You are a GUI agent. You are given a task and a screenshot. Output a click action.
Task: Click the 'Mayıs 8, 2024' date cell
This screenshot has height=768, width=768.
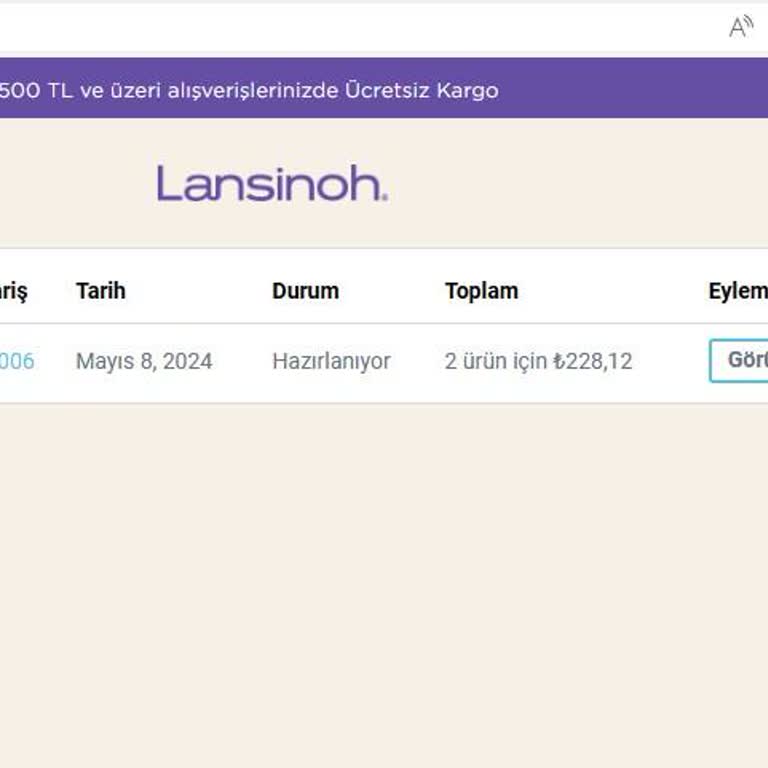click(144, 361)
